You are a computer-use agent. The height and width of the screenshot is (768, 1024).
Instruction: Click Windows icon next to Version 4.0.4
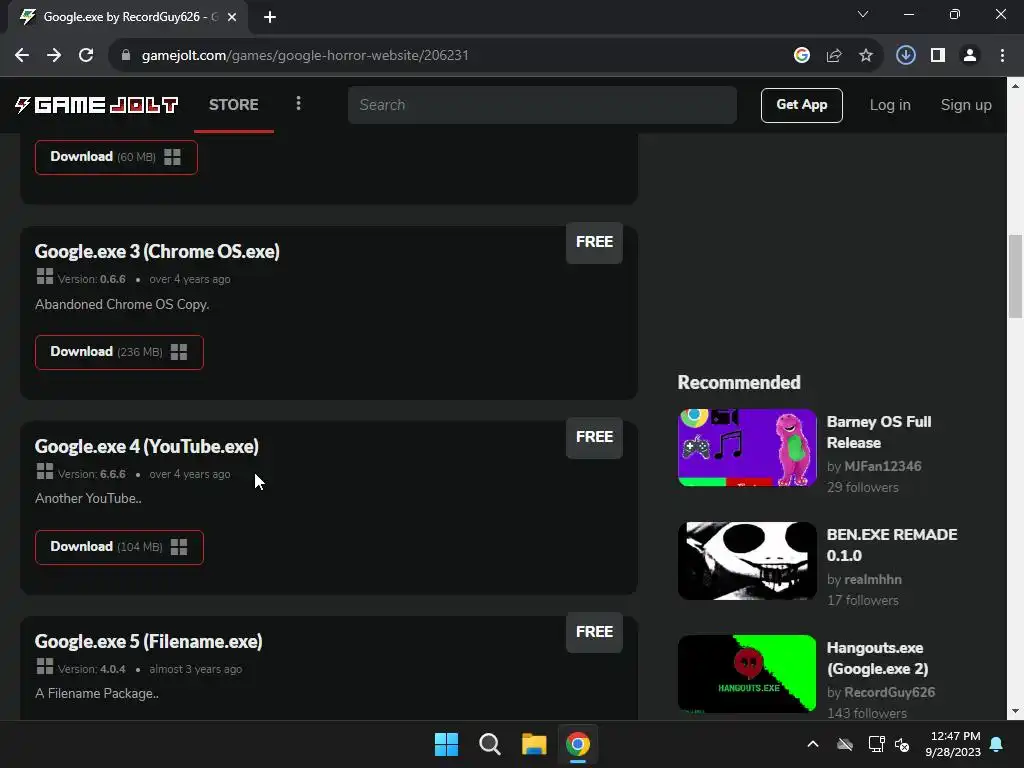[x=45, y=666]
